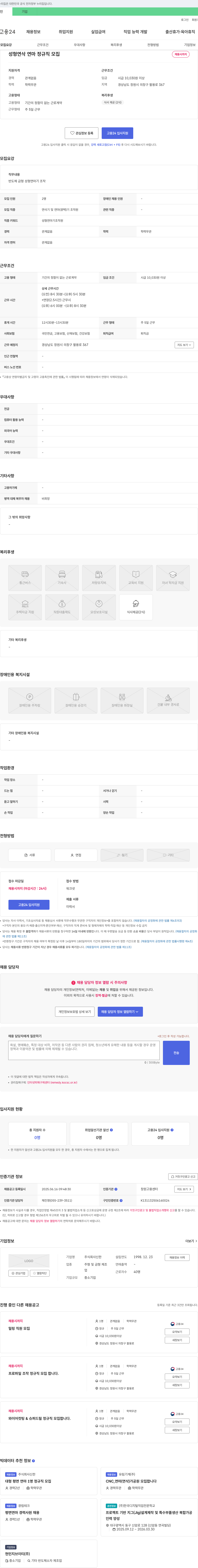This screenshot has height=1568, width=198.
Task: Click the 전송 submit button
Action: (176, 1053)
